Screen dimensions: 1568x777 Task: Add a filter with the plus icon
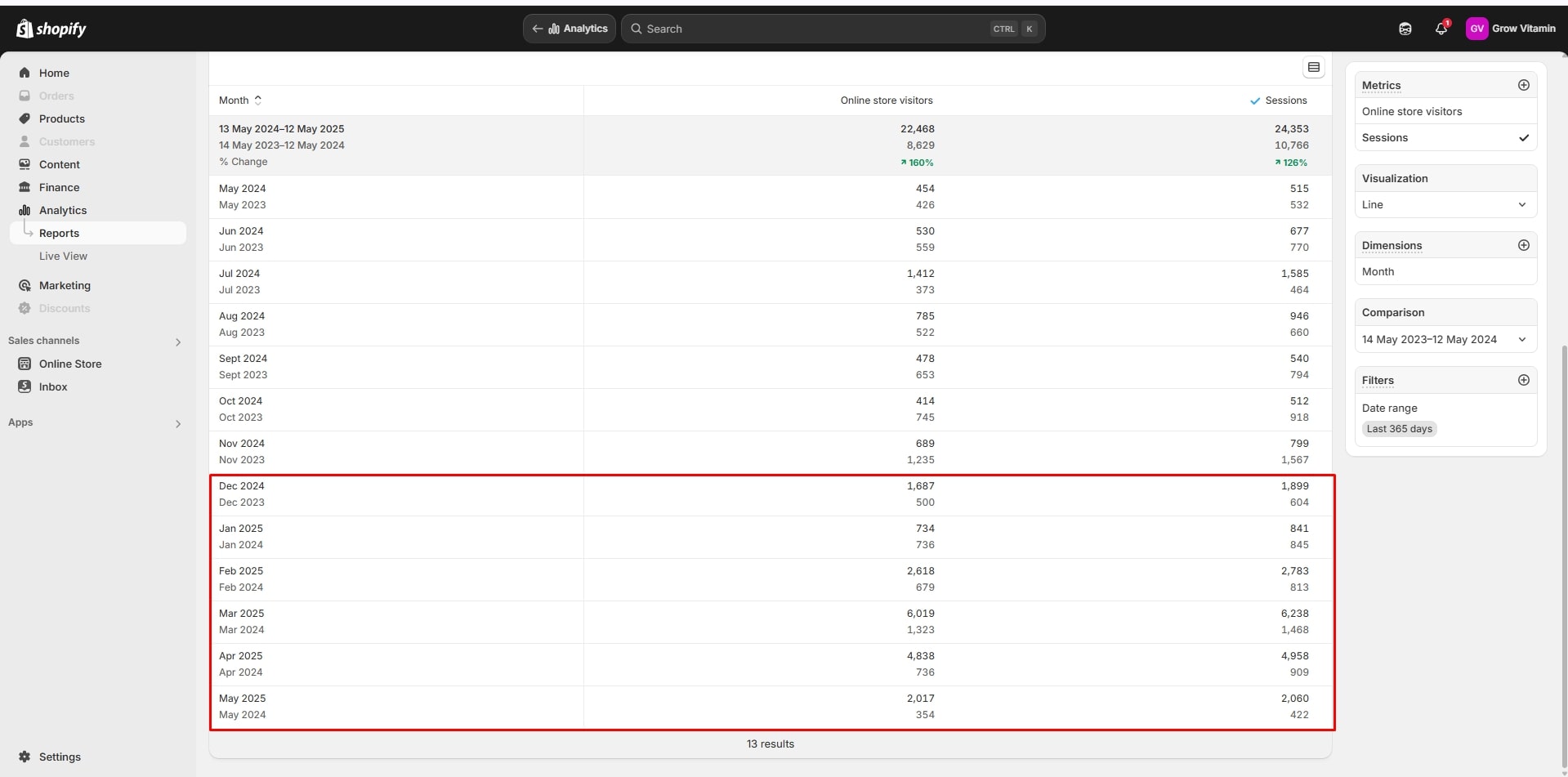[x=1523, y=380]
